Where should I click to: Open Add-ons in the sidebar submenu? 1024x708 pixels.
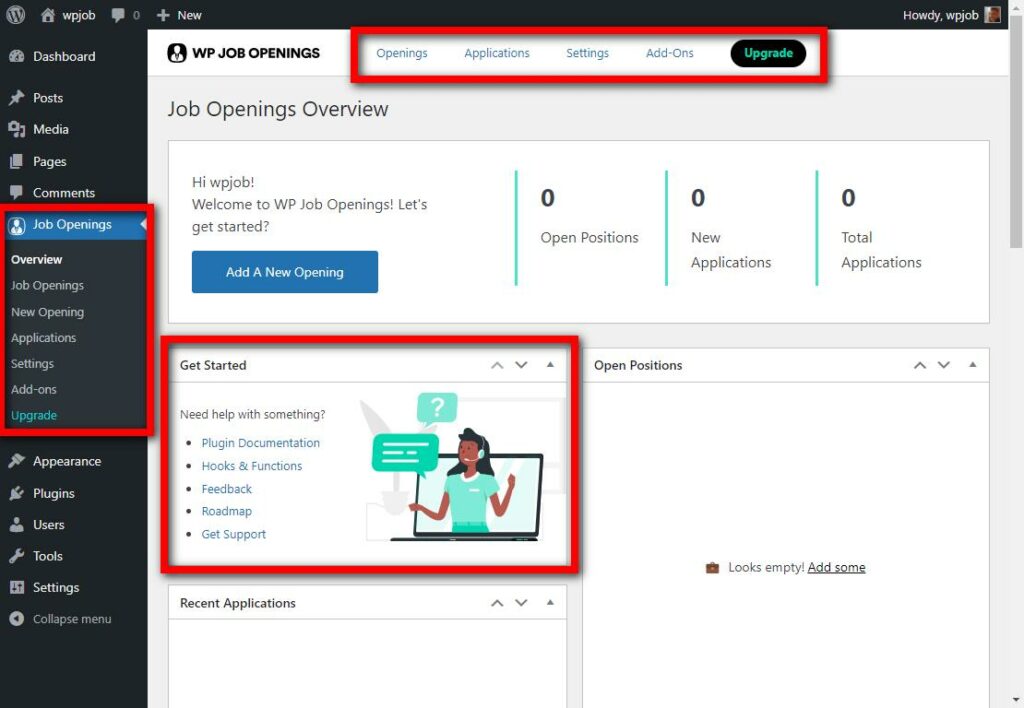coord(33,389)
